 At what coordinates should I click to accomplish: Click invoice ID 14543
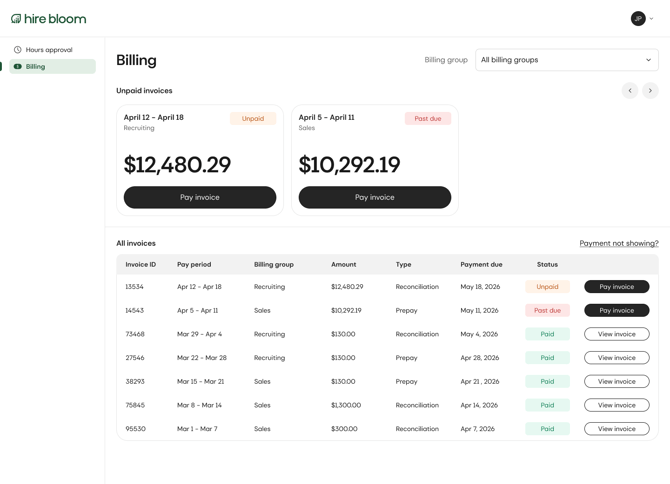(134, 310)
